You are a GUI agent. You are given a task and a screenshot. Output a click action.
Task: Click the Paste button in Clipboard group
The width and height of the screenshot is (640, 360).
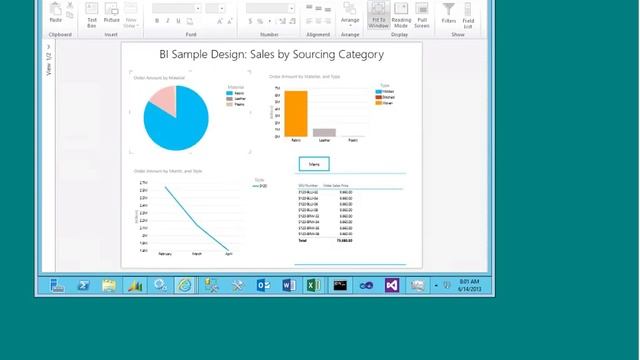(x=56, y=12)
